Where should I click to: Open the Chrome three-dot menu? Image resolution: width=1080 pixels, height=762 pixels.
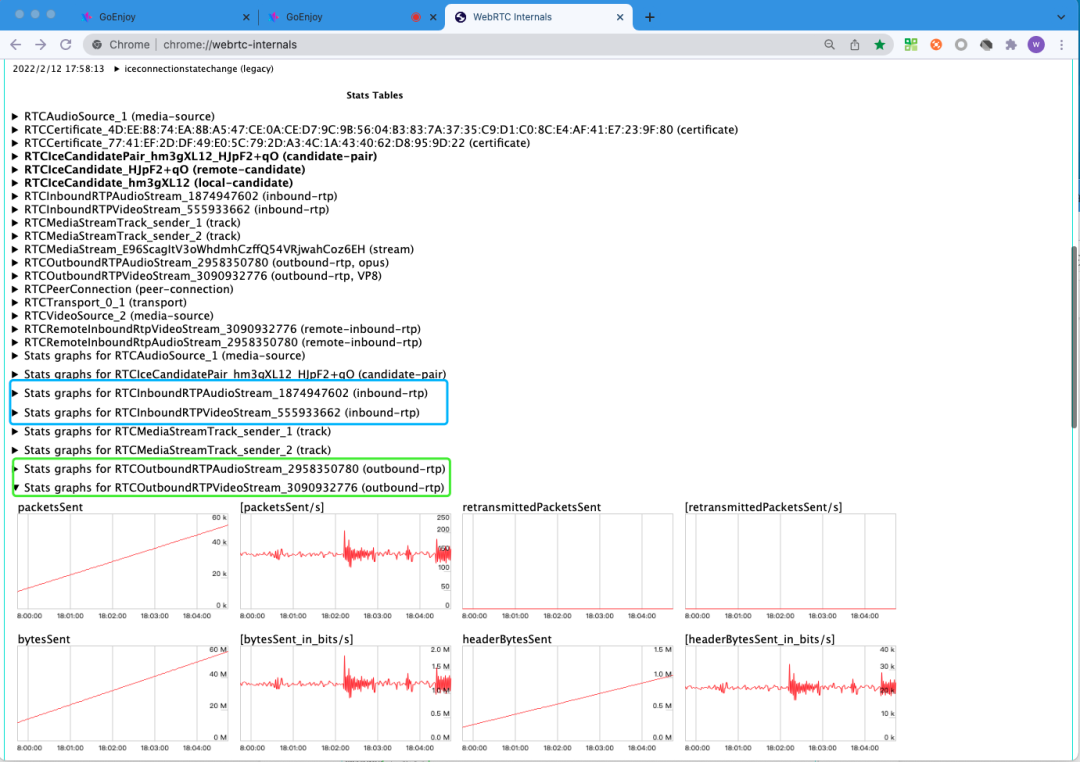point(1060,45)
